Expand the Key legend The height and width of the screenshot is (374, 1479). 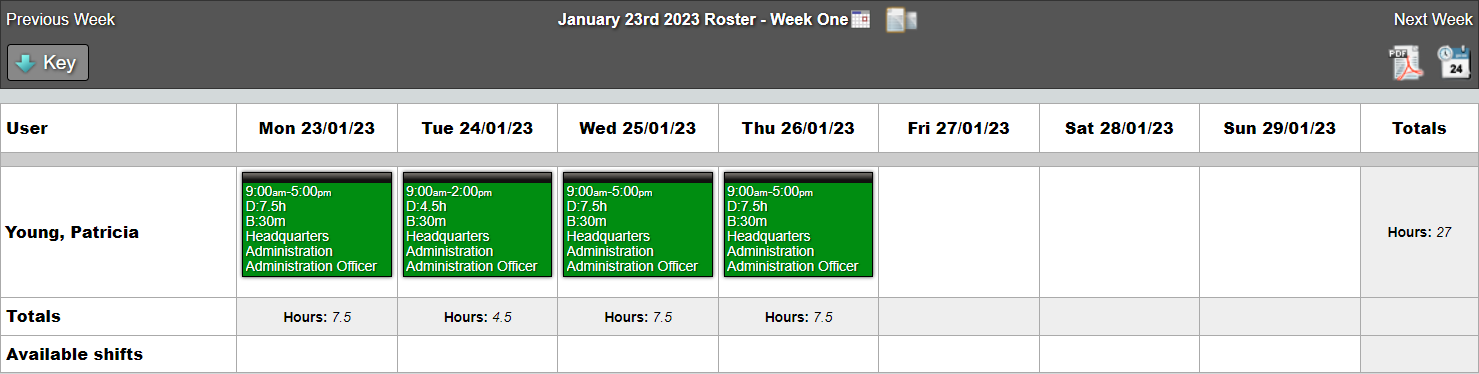click(x=48, y=63)
